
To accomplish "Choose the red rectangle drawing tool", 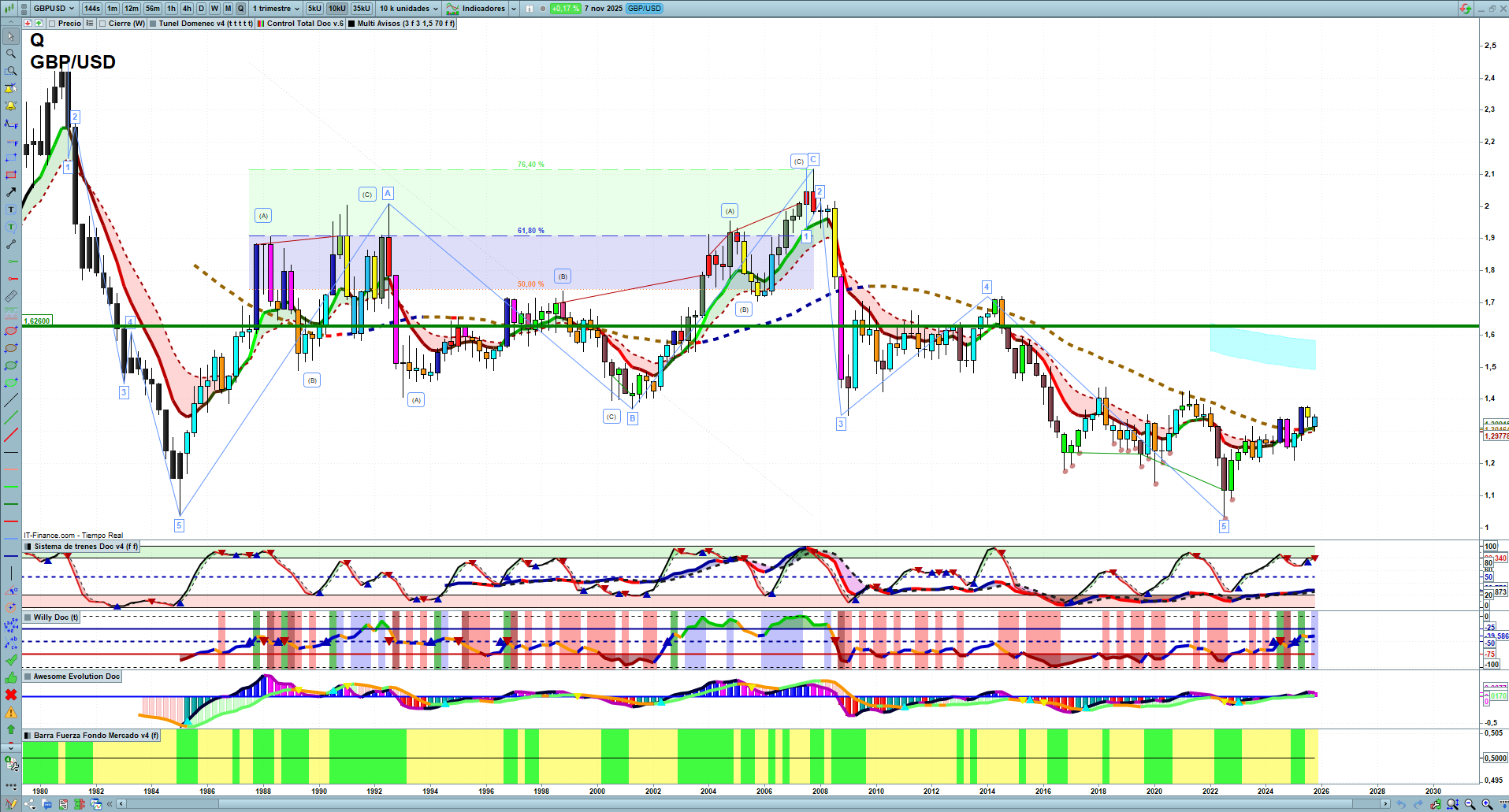I will [x=11, y=175].
